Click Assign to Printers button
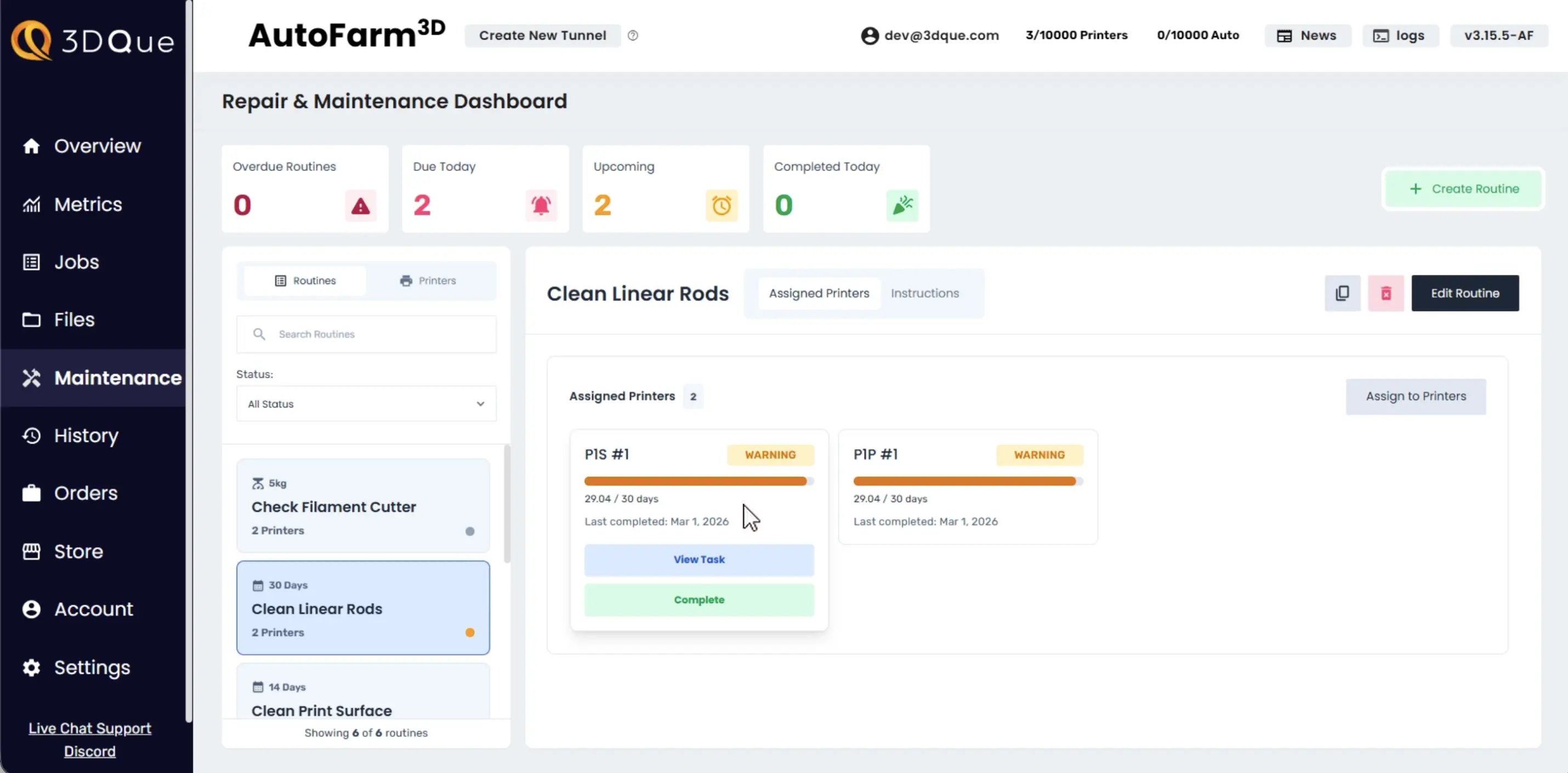Viewport: 1568px width, 773px height. tap(1416, 396)
